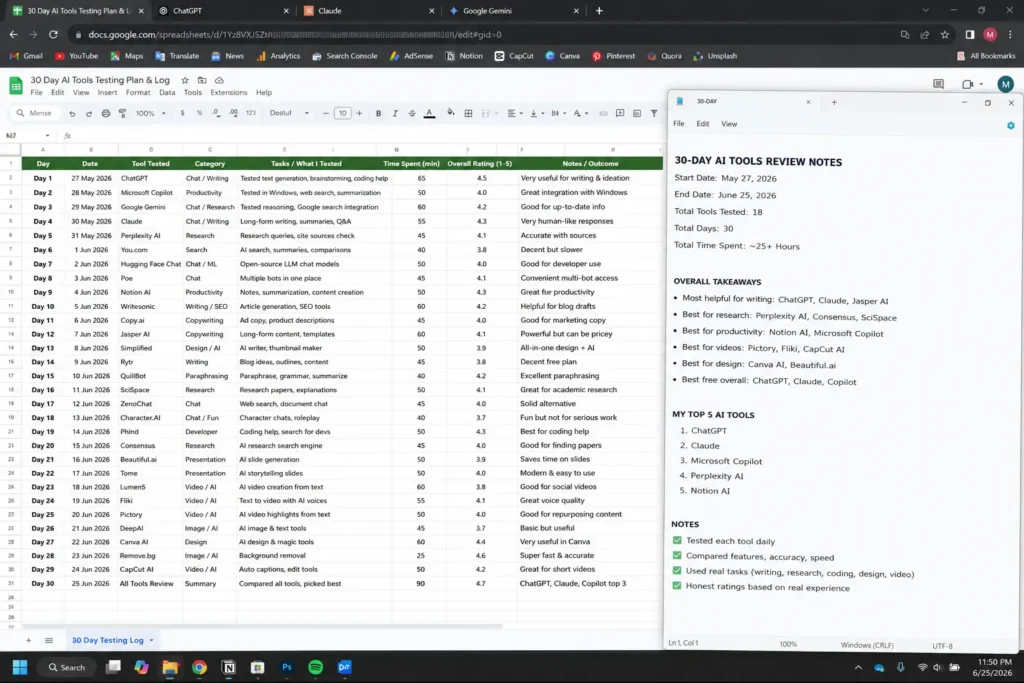Viewport: 1024px width, 683px height.
Task: Open horizontal align dropdown
Action: [x=515, y=114]
